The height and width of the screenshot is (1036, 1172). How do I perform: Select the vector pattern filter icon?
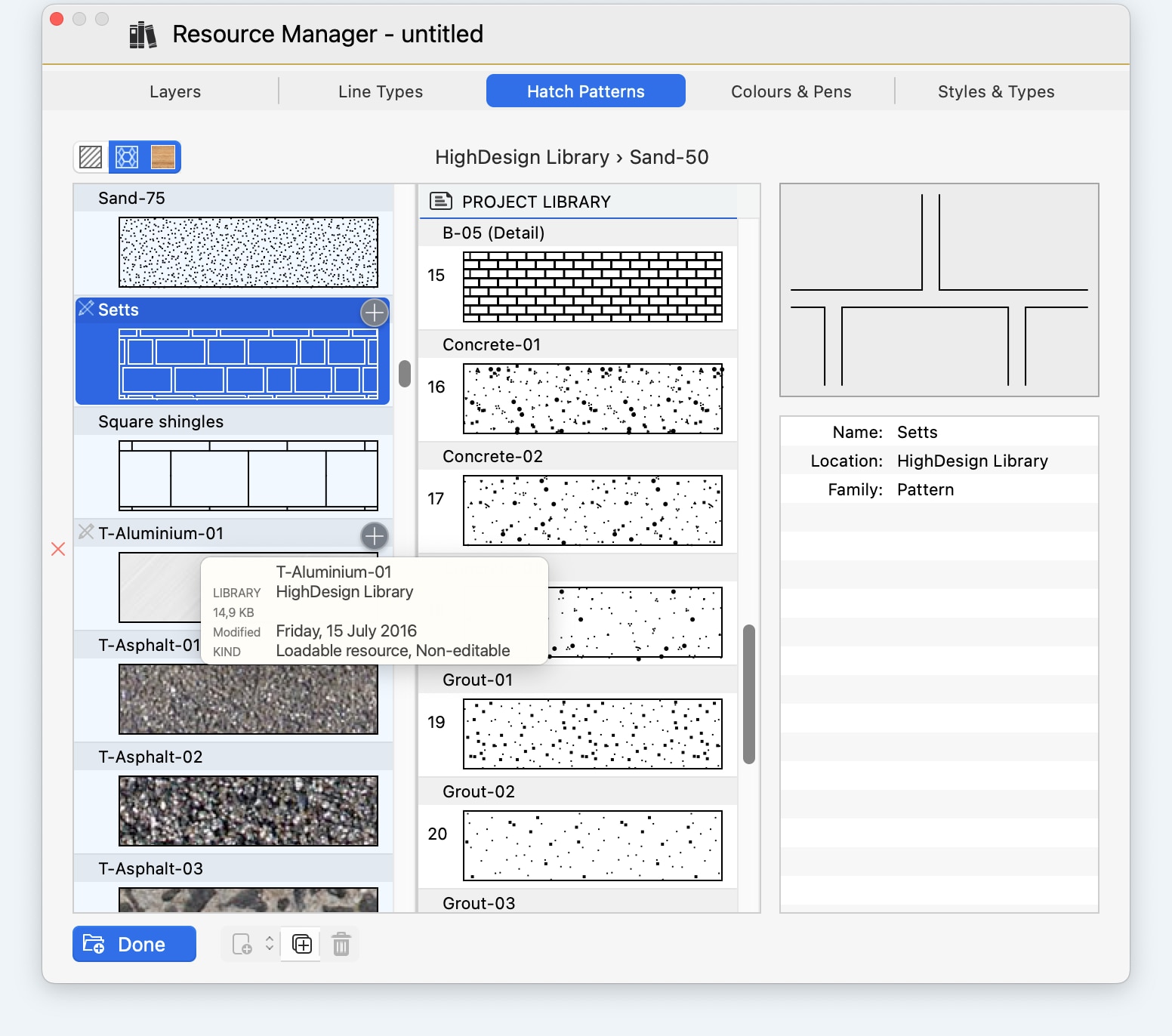click(x=126, y=157)
